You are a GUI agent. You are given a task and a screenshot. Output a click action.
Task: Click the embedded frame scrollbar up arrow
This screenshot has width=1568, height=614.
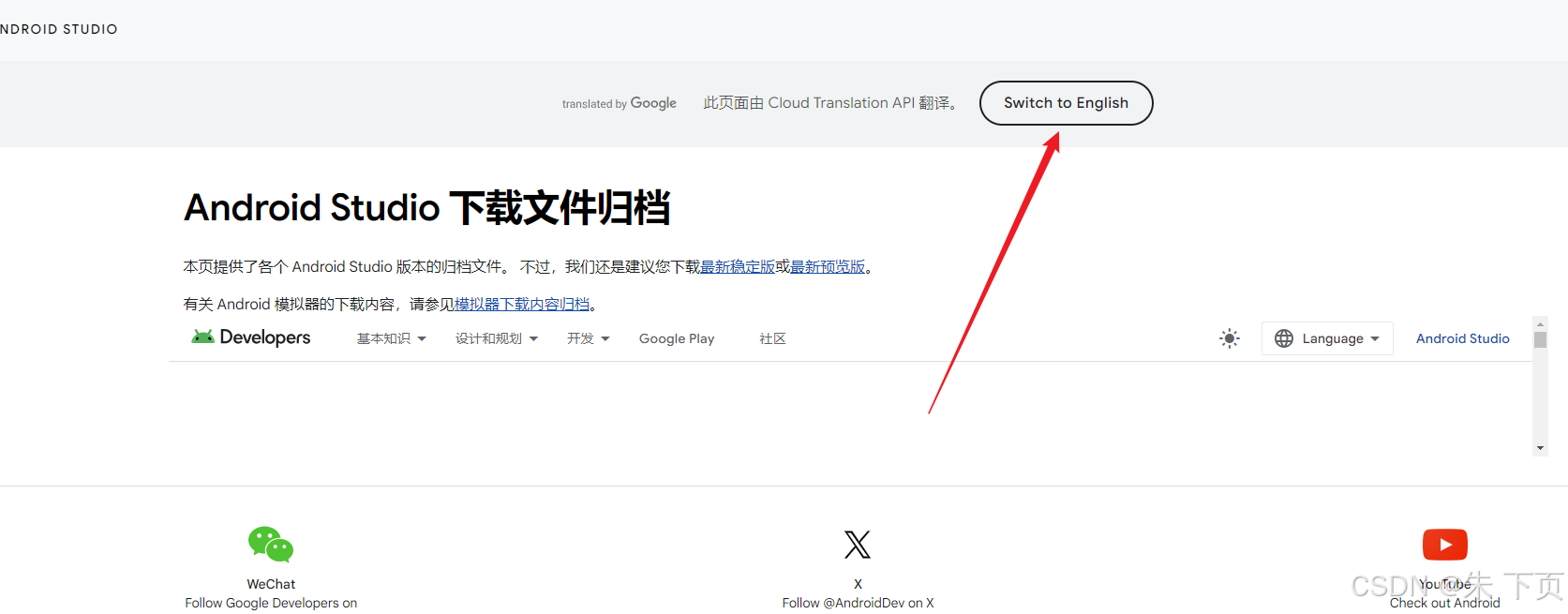pos(1540,324)
